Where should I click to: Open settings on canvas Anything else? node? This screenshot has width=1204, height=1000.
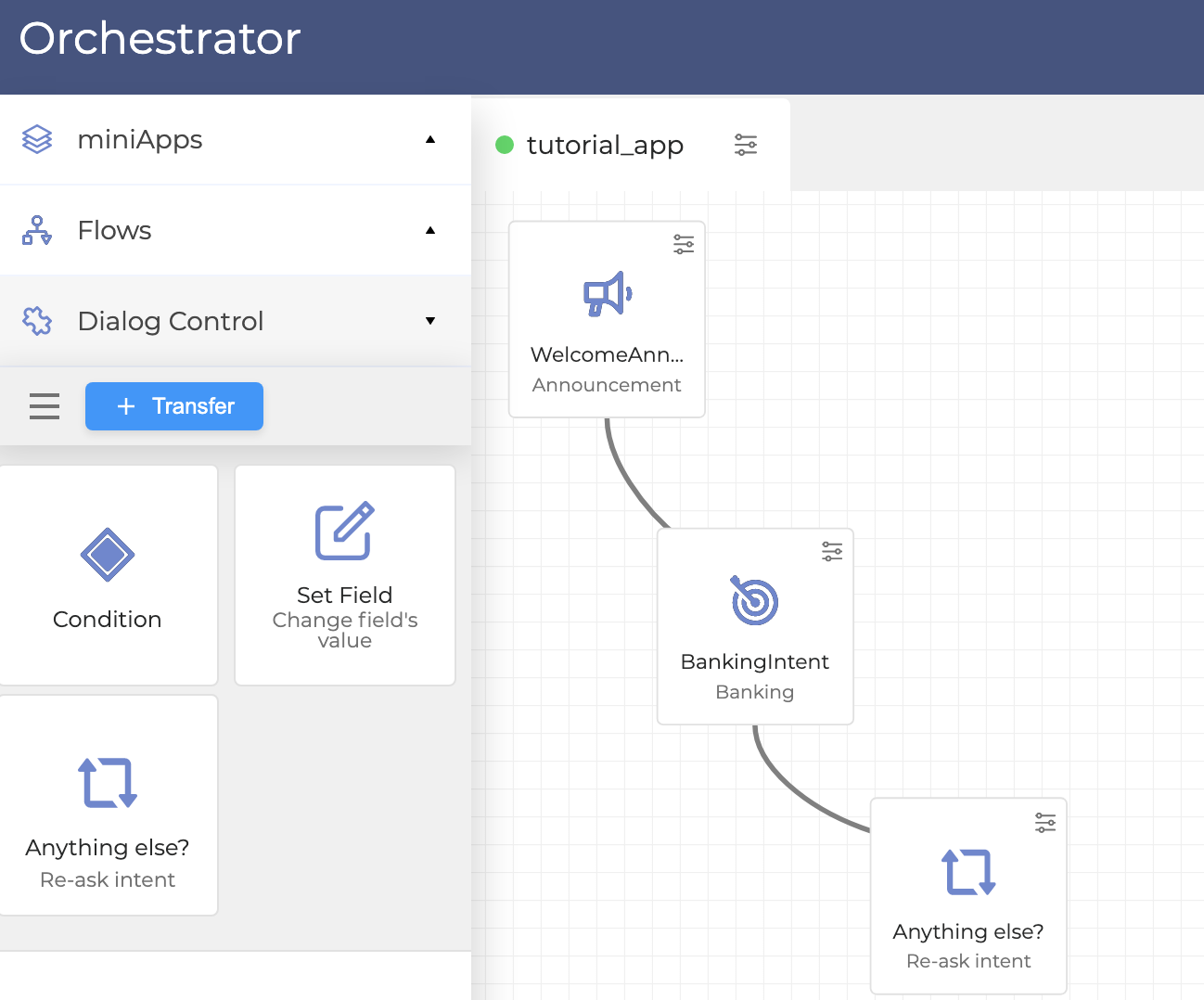[x=1045, y=822]
